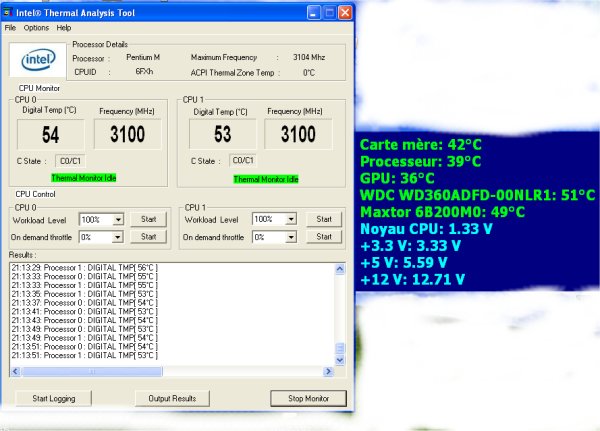Click the Output Results button
Image resolution: width=600 pixels, height=431 pixels.
(x=172, y=398)
